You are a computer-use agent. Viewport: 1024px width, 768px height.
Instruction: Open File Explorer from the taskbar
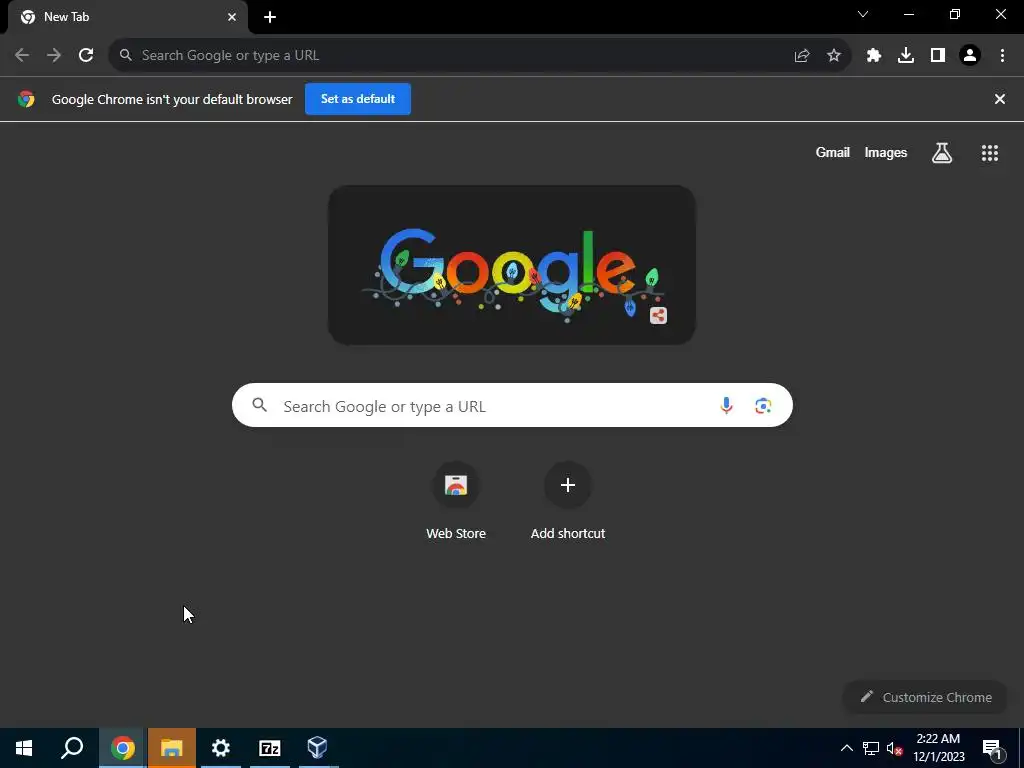(172, 748)
